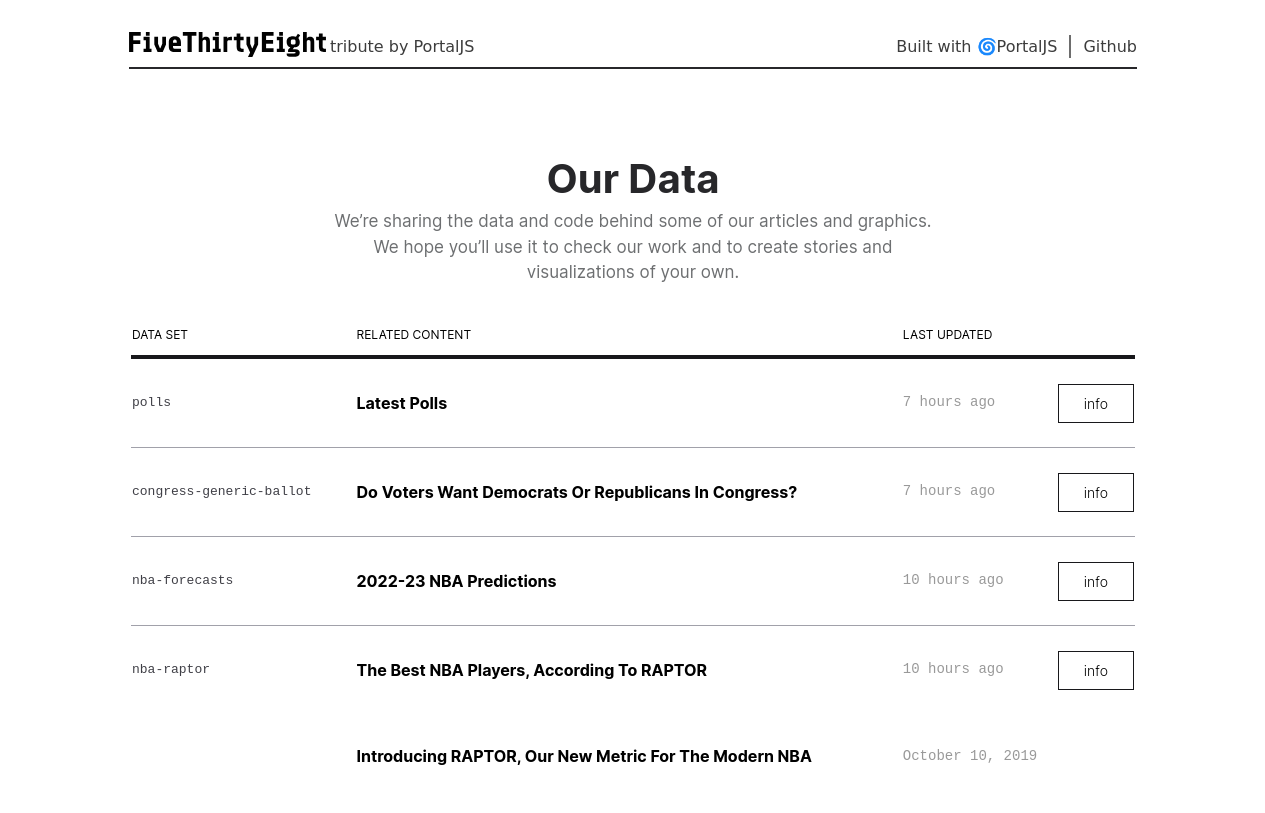Click the PortalJS spiral icon
This screenshot has height=813, width=1265.
pyautogui.click(x=986, y=47)
